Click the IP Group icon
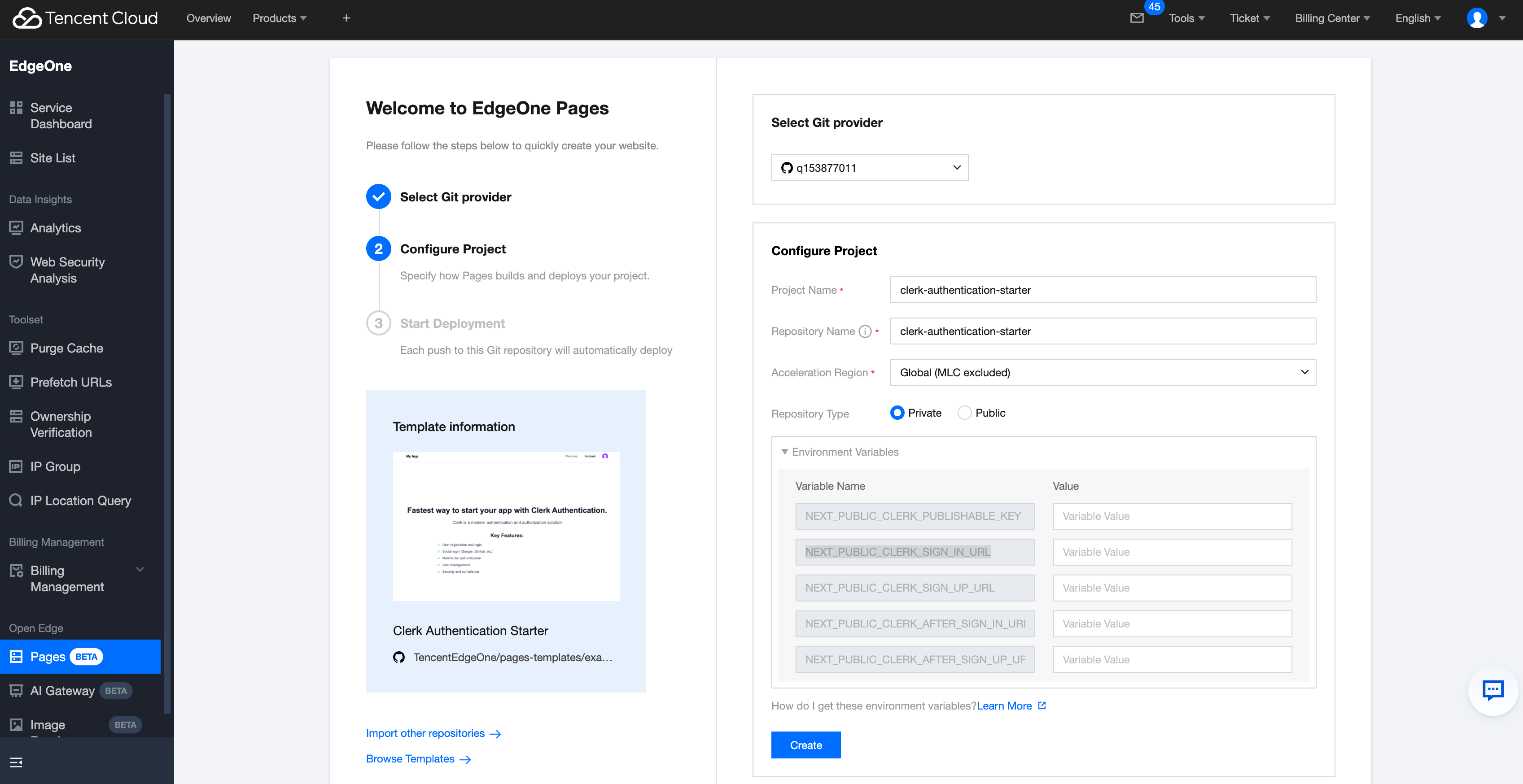This screenshot has width=1523, height=784. pos(16,466)
